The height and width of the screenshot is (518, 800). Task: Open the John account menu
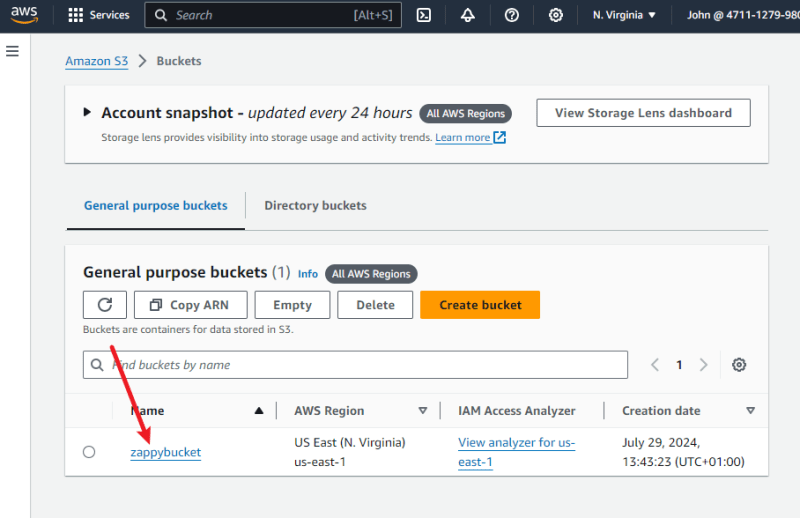click(x=743, y=15)
